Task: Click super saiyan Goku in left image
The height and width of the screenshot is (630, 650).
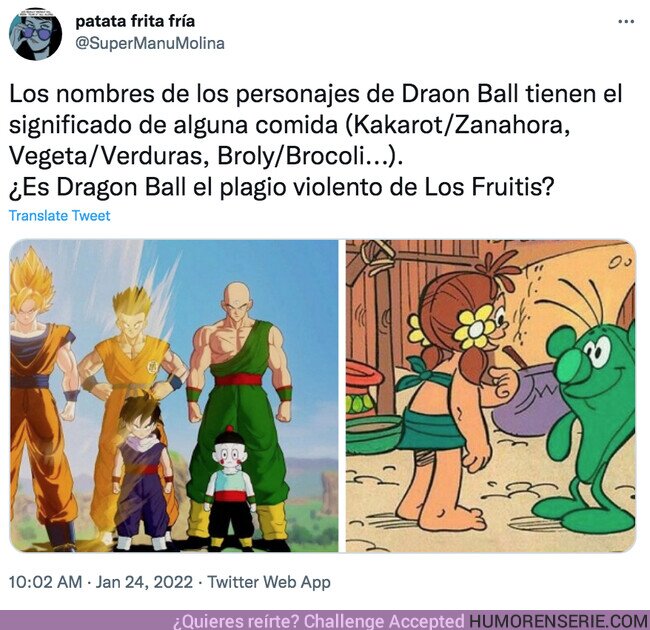Action: pyautogui.click(x=39, y=398)
